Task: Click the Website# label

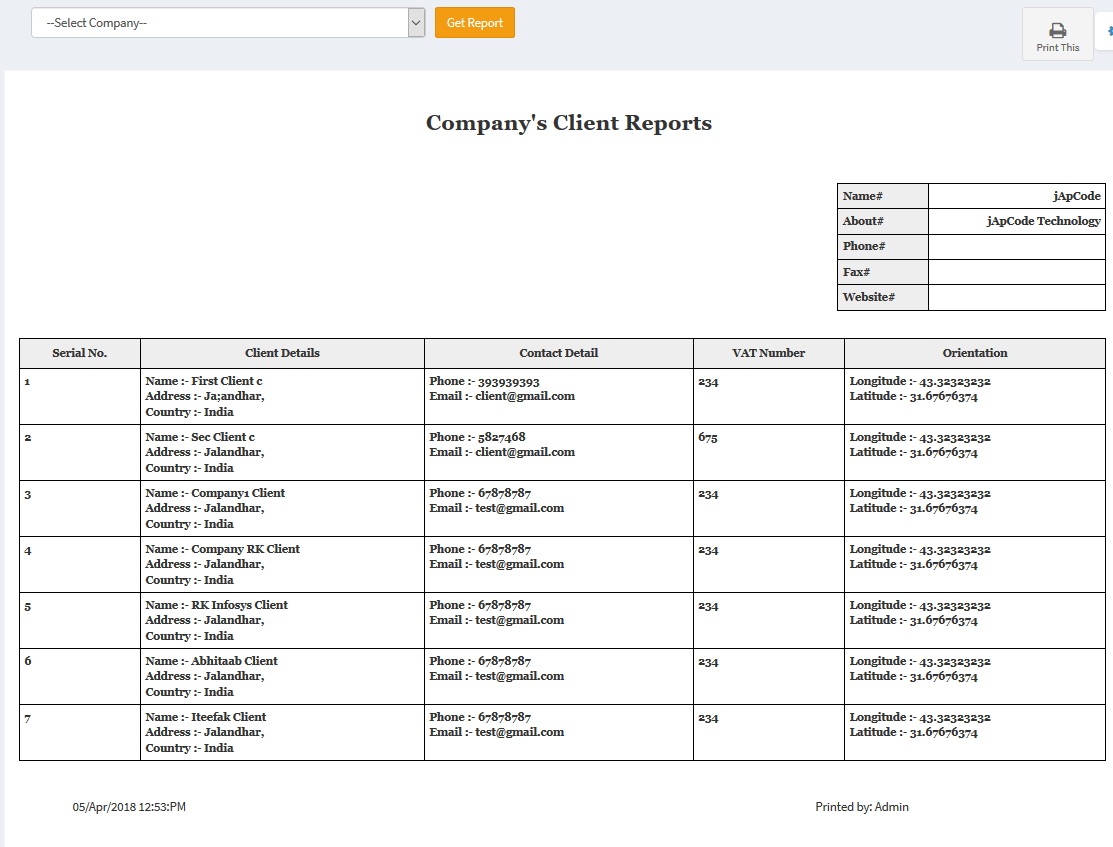Action: click(869, 297)
